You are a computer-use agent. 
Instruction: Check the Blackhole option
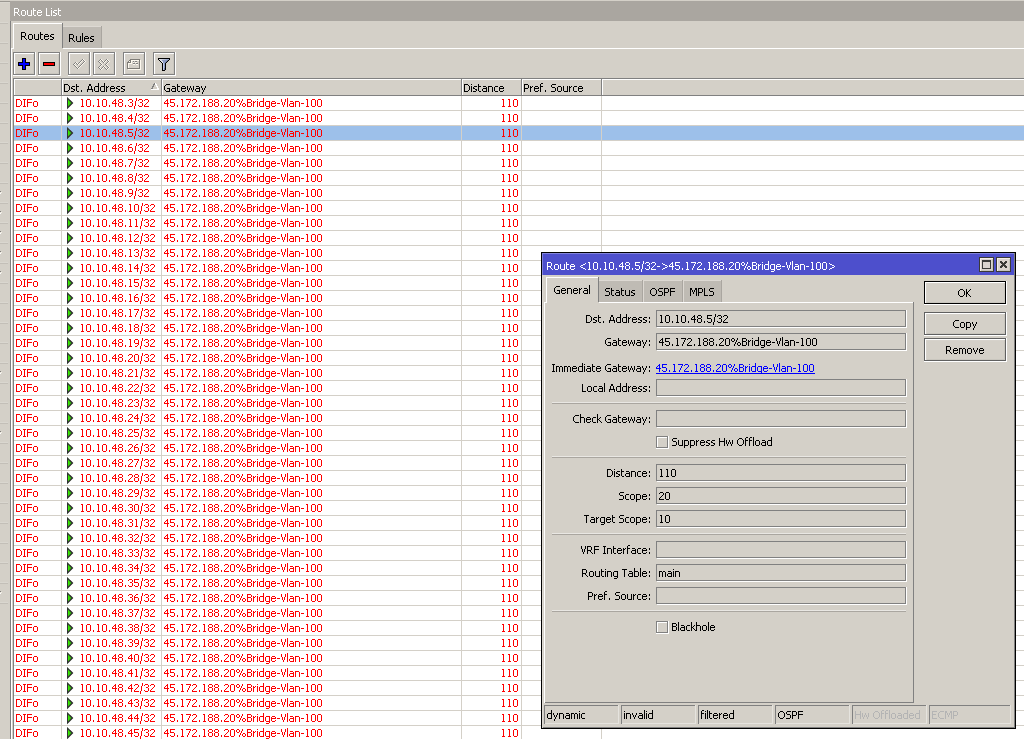click(662, 627)
